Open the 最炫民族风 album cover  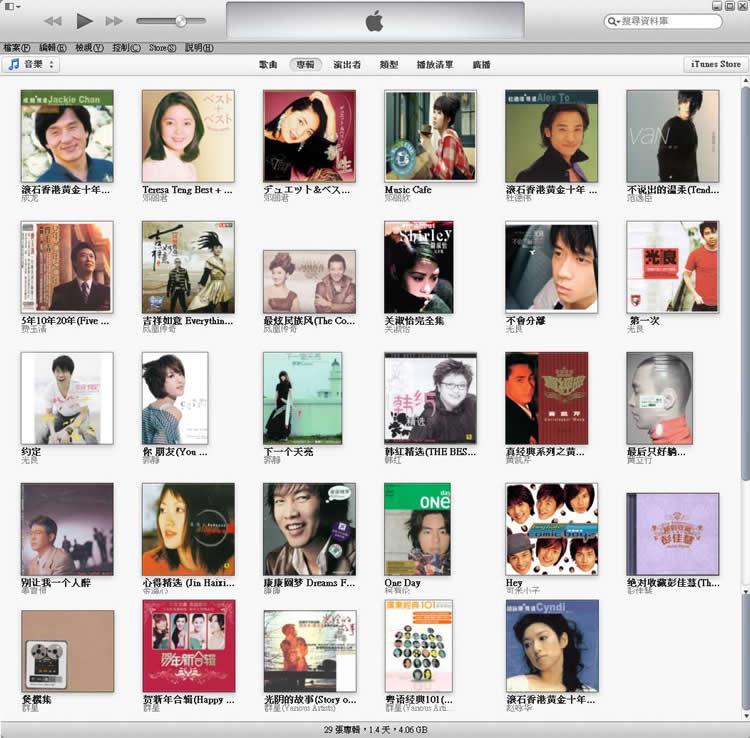point(309,282)
